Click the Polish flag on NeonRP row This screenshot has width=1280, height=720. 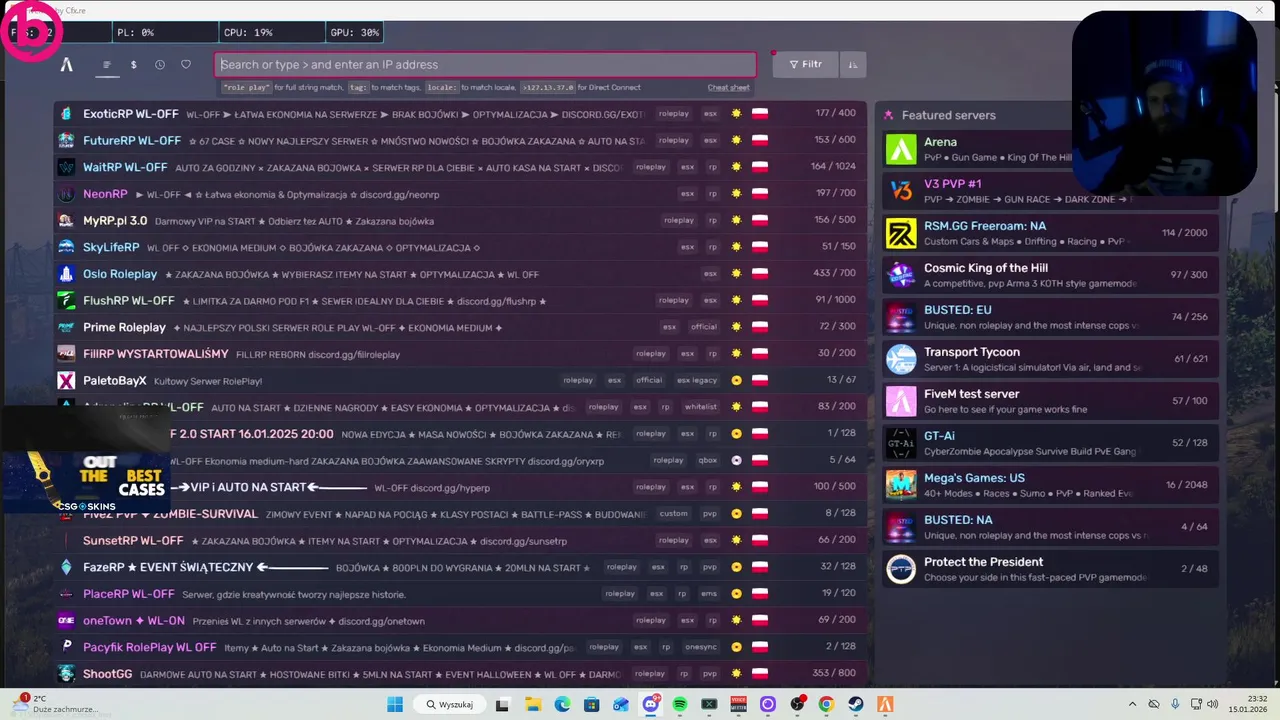click(x=760, y=194)
